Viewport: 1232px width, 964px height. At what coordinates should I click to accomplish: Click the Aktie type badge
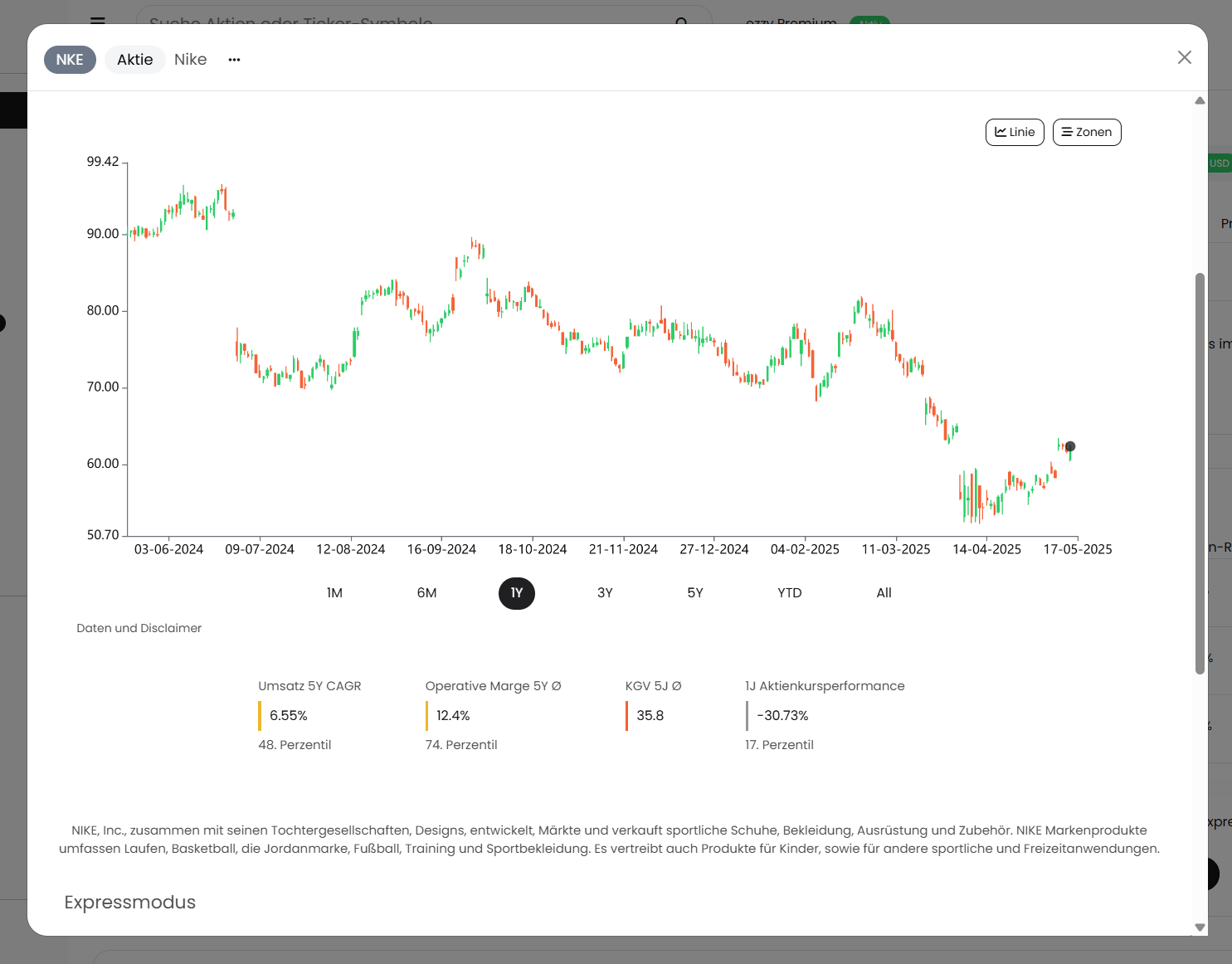click(x=134, y=60)
